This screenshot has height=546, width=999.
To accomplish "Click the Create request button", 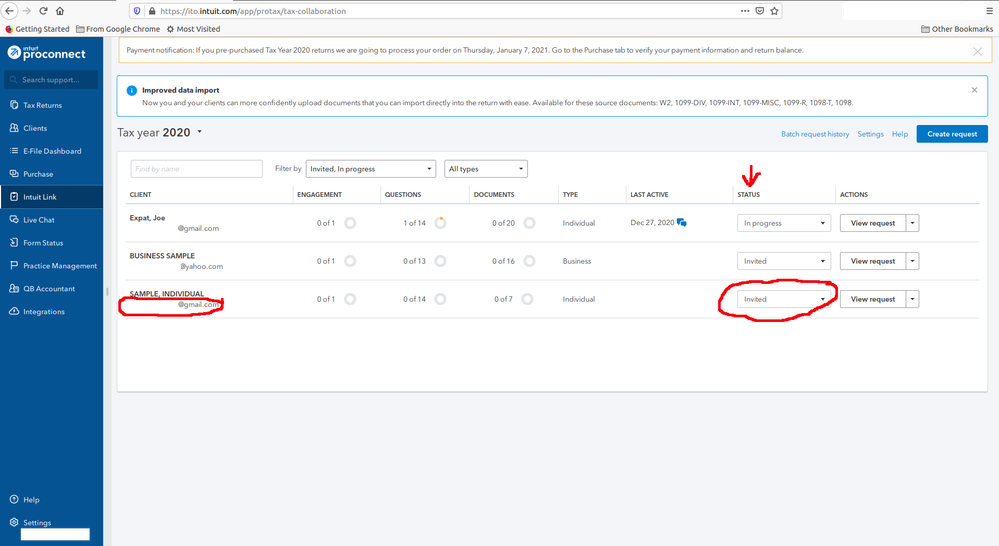I will [951, 134].
